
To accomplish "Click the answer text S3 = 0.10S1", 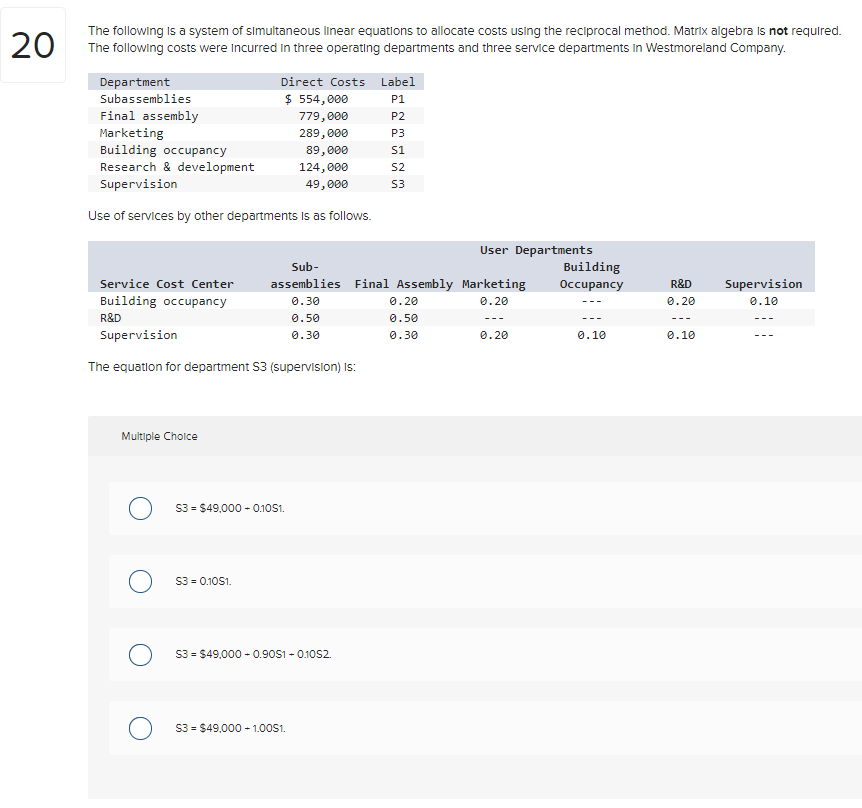I will coord(203,581).
